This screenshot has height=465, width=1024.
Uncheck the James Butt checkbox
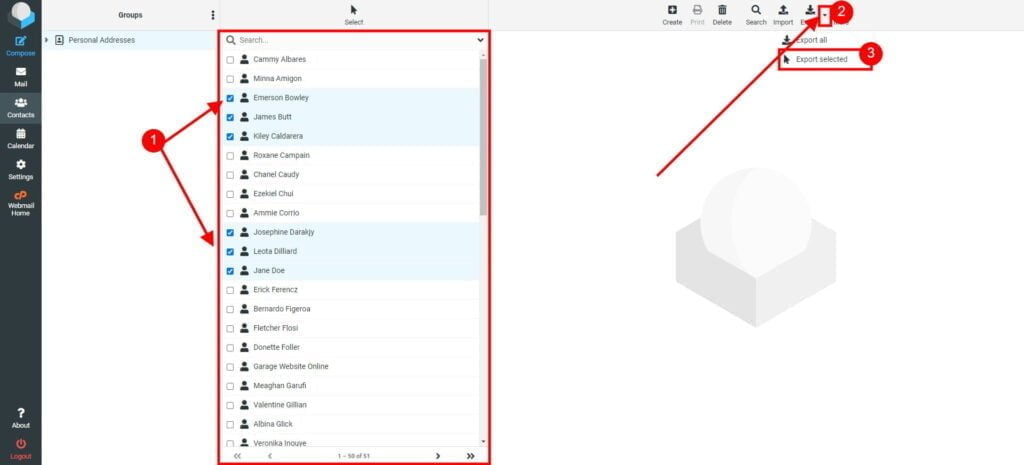pyautogui.click(x=230, y=118)
